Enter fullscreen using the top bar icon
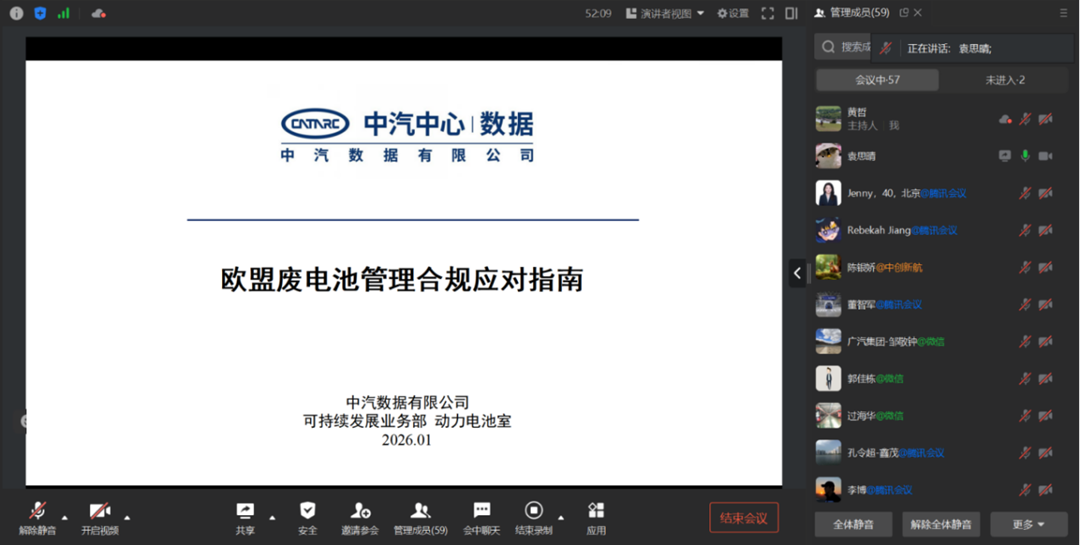This screenshot has height=545, width=1080. tap(768, 13)
